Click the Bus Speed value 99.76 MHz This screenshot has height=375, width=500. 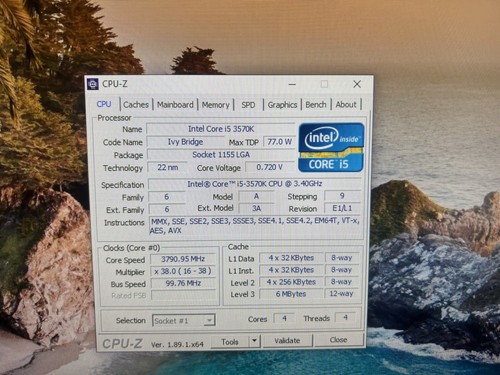point(183,283)
